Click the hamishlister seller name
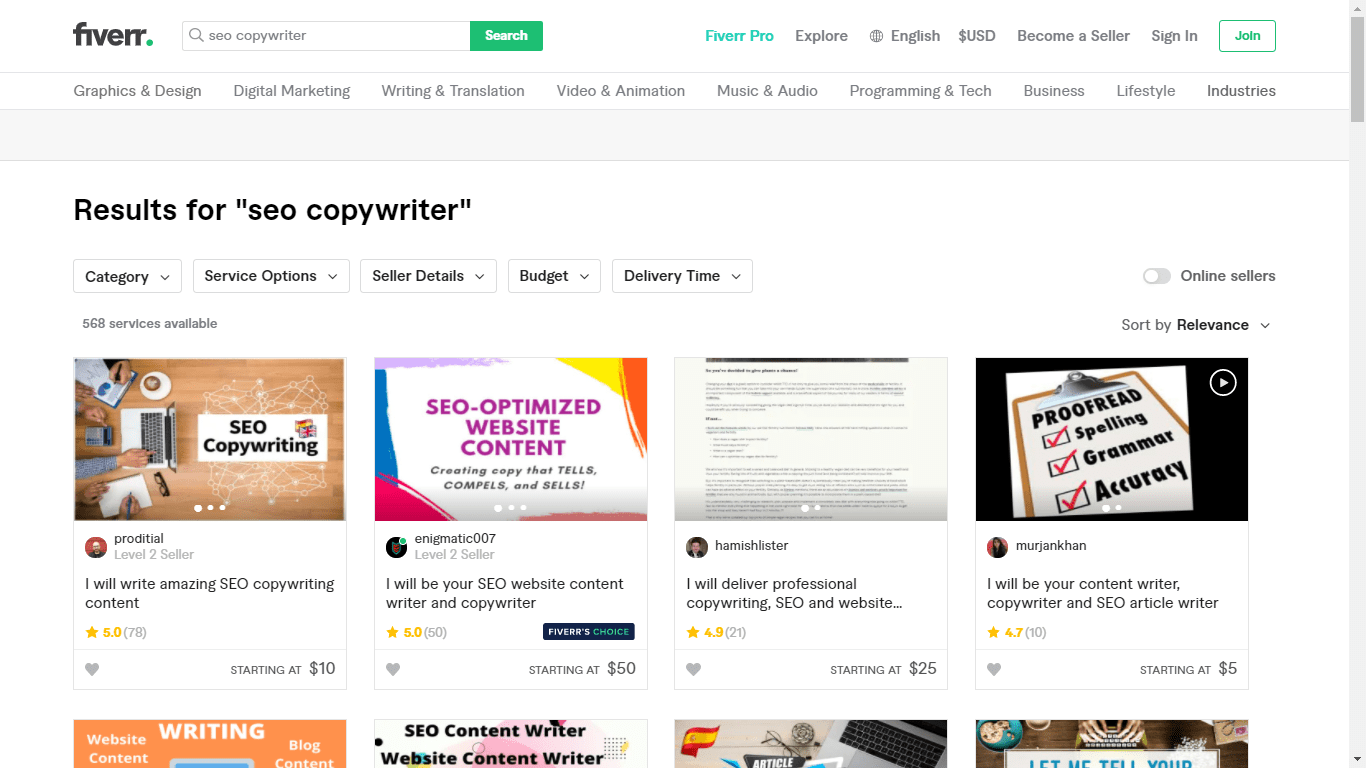Image resolution: width=1366 pixels, height=768 pixels. 752,546
